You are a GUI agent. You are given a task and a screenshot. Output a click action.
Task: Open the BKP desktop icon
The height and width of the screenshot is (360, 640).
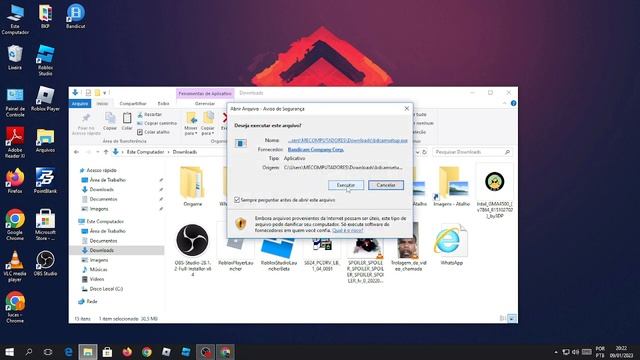[x=45, y=16]
